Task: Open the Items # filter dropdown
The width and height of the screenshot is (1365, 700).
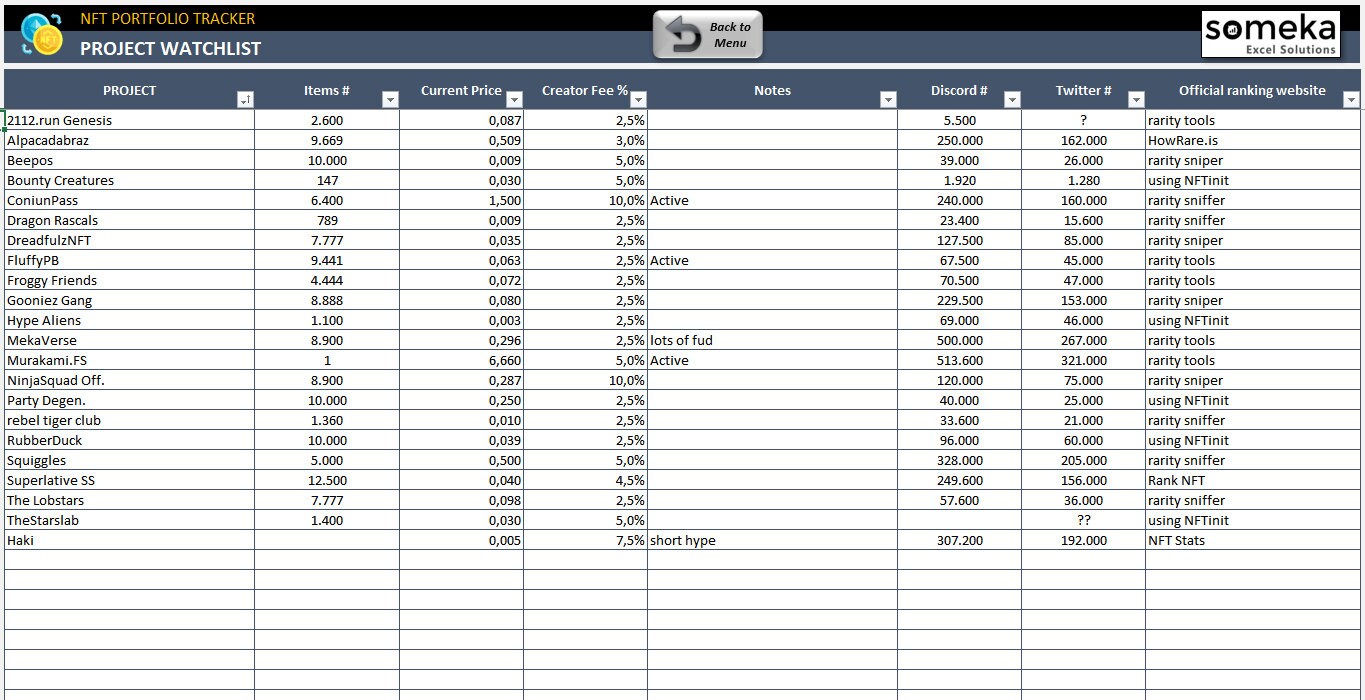Action: coord(389,99)
